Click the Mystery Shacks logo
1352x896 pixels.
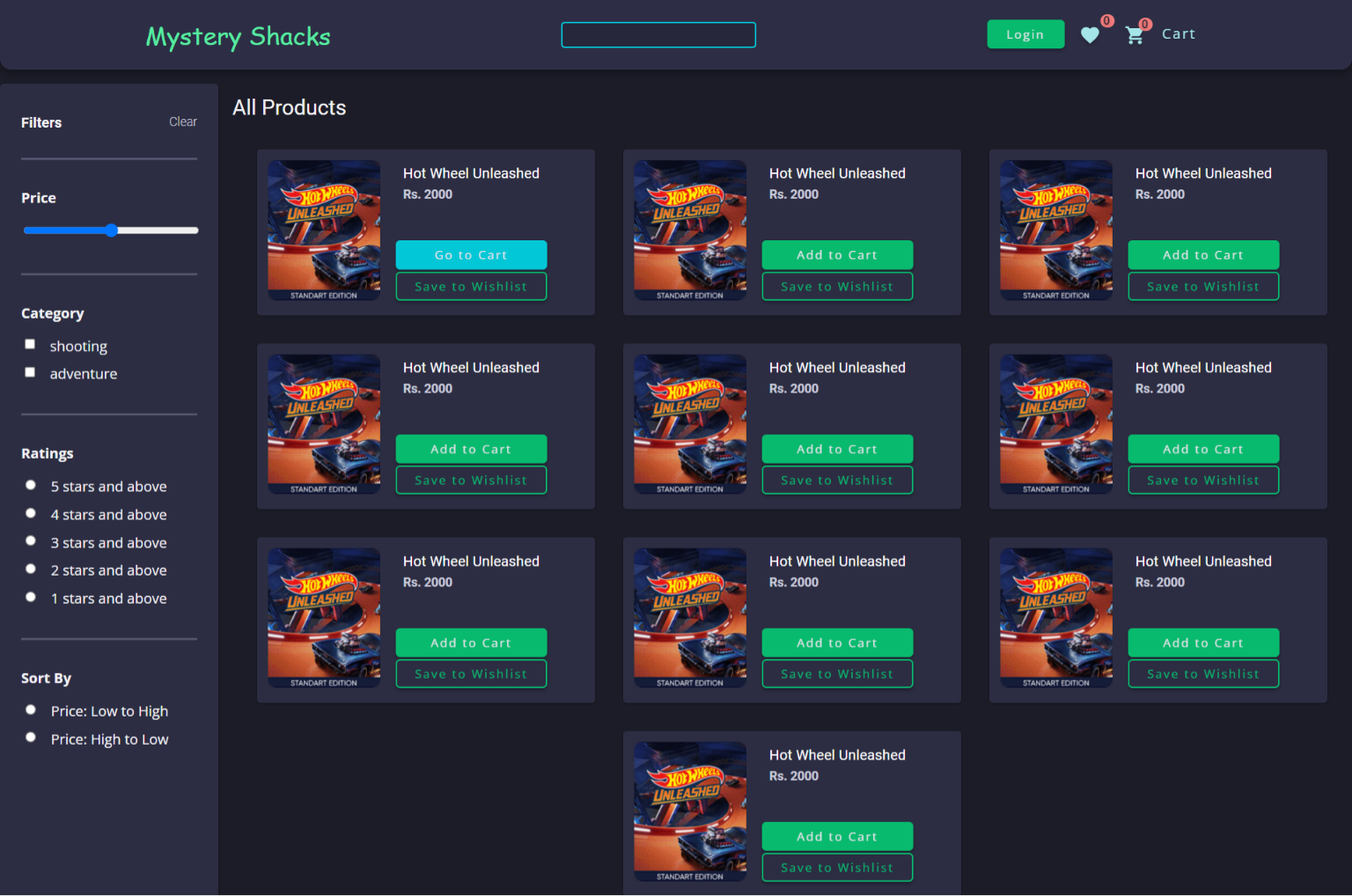point(238,36)
